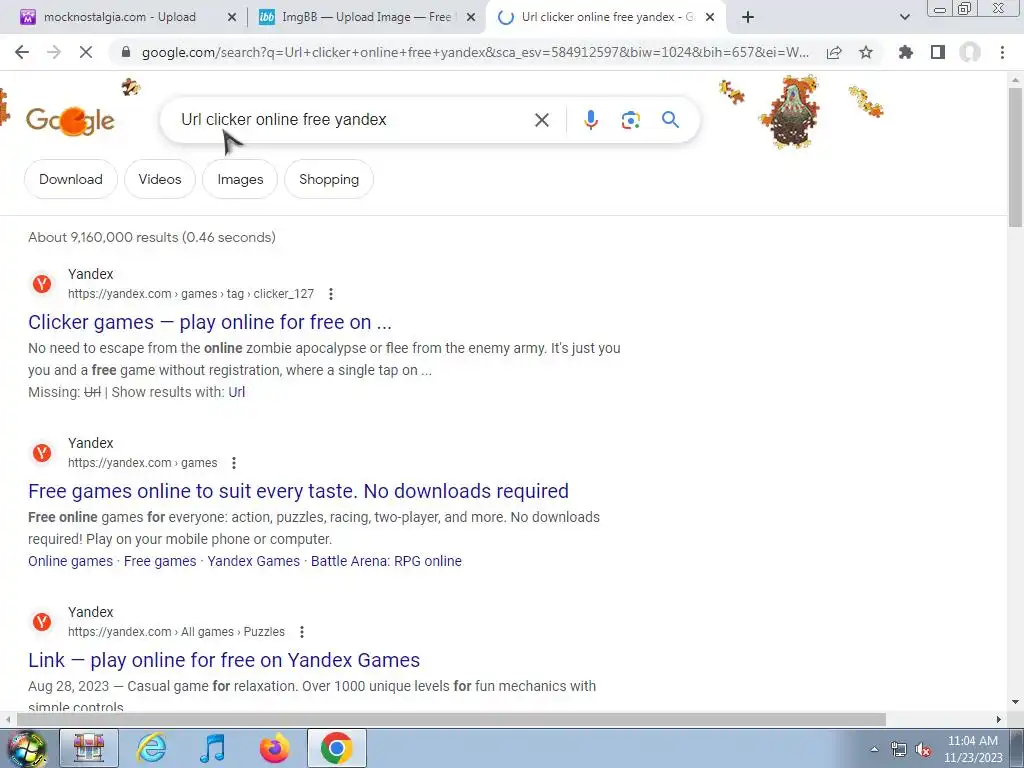Open 'Free games online to suit every taste'
The image size is (1024, 768).
pyautogui.click(x=298, y=491)
